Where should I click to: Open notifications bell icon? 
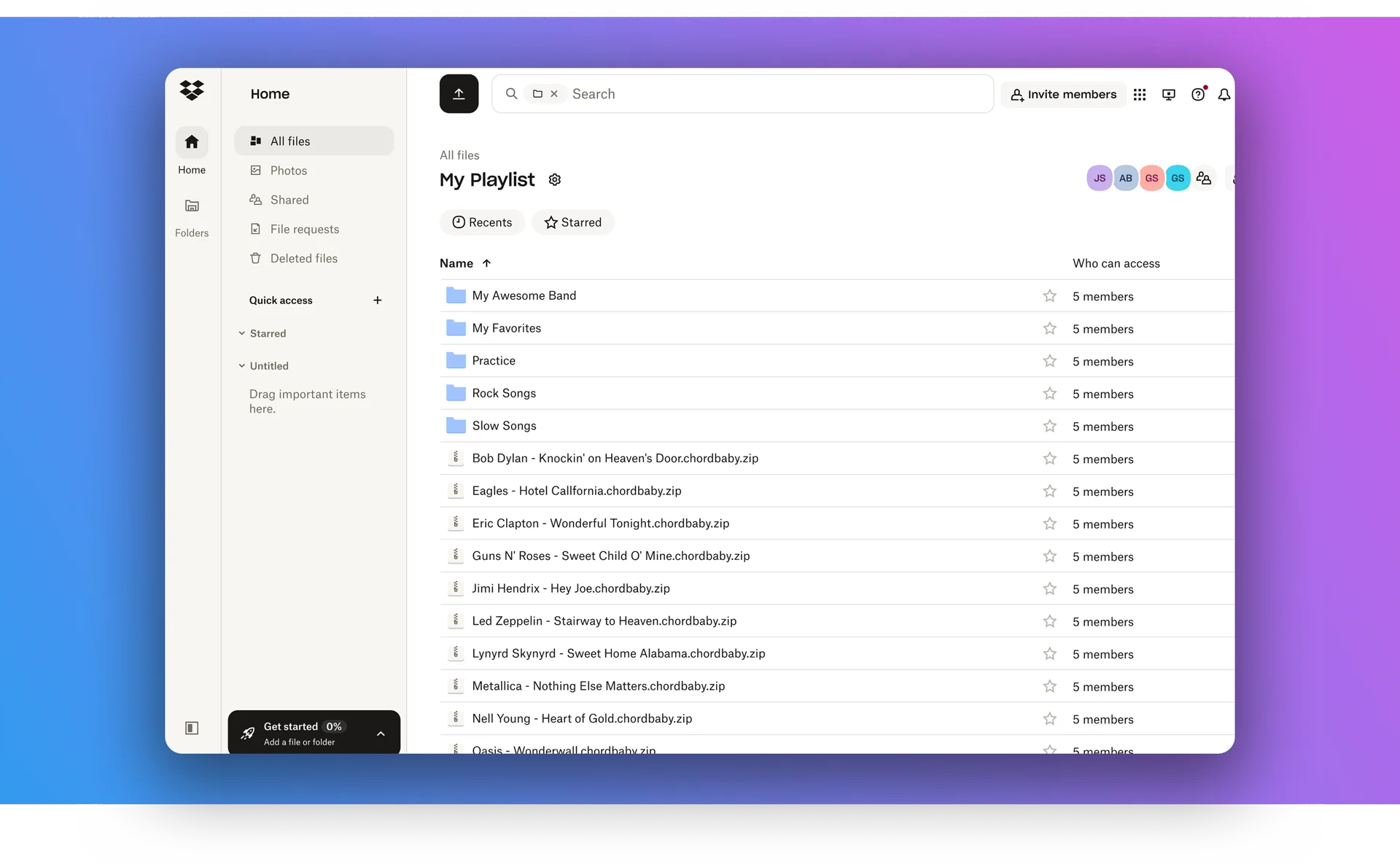(x=1224, y=94)
